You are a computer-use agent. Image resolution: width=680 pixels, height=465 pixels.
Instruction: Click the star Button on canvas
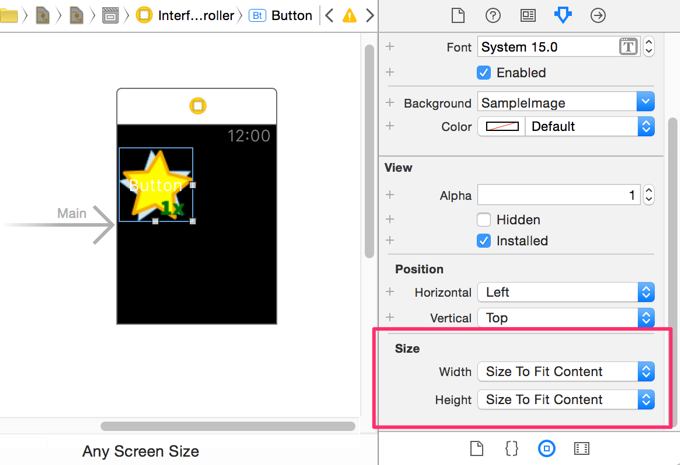pyautogui.click(x=155, y=185)
